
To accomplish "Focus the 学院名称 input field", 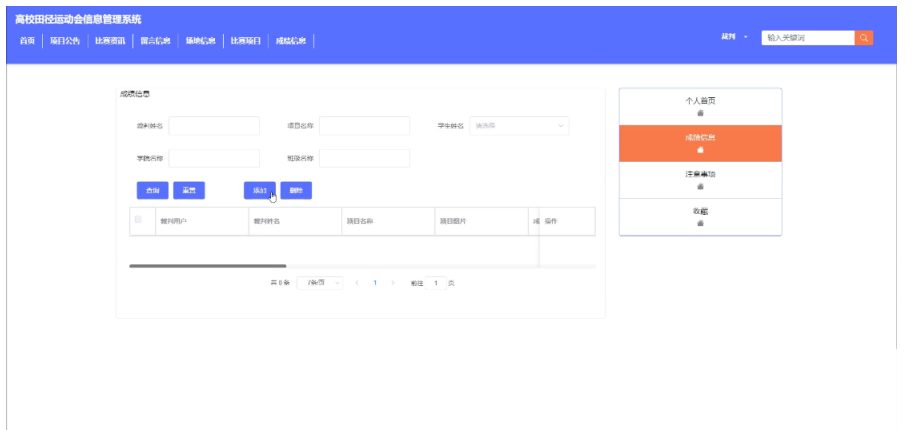I will tap(214, 158).
